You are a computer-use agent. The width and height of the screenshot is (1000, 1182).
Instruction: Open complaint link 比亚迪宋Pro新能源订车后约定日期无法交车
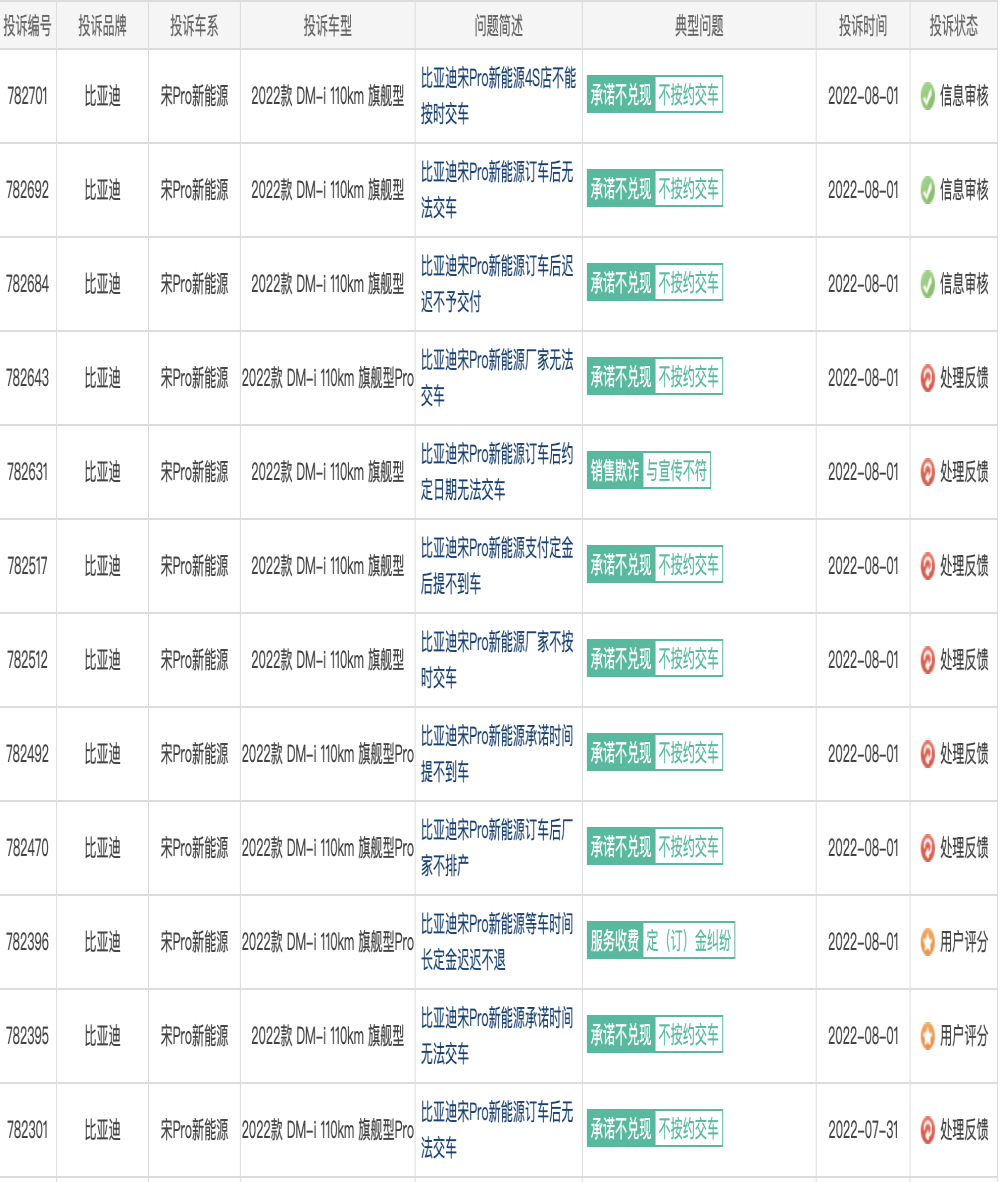pos(497,472)
